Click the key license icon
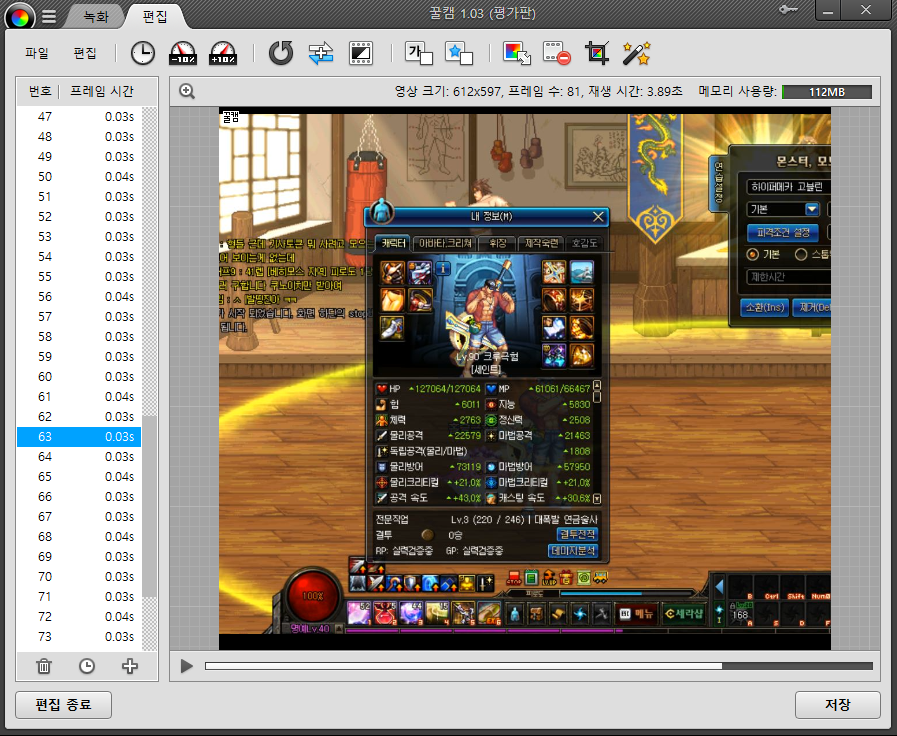 (788, 10)
